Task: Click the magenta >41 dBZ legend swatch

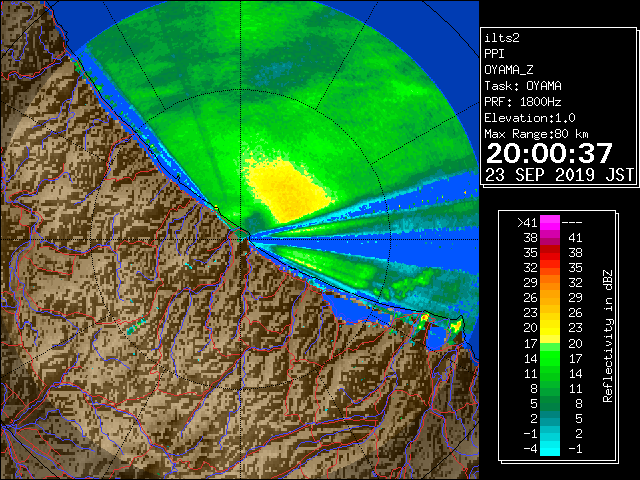Action: [x=550, y=223]
